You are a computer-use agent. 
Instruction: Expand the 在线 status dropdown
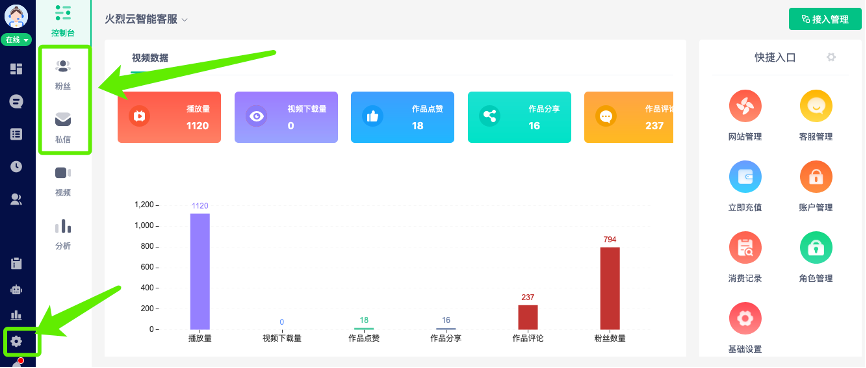tap(17, 40)
